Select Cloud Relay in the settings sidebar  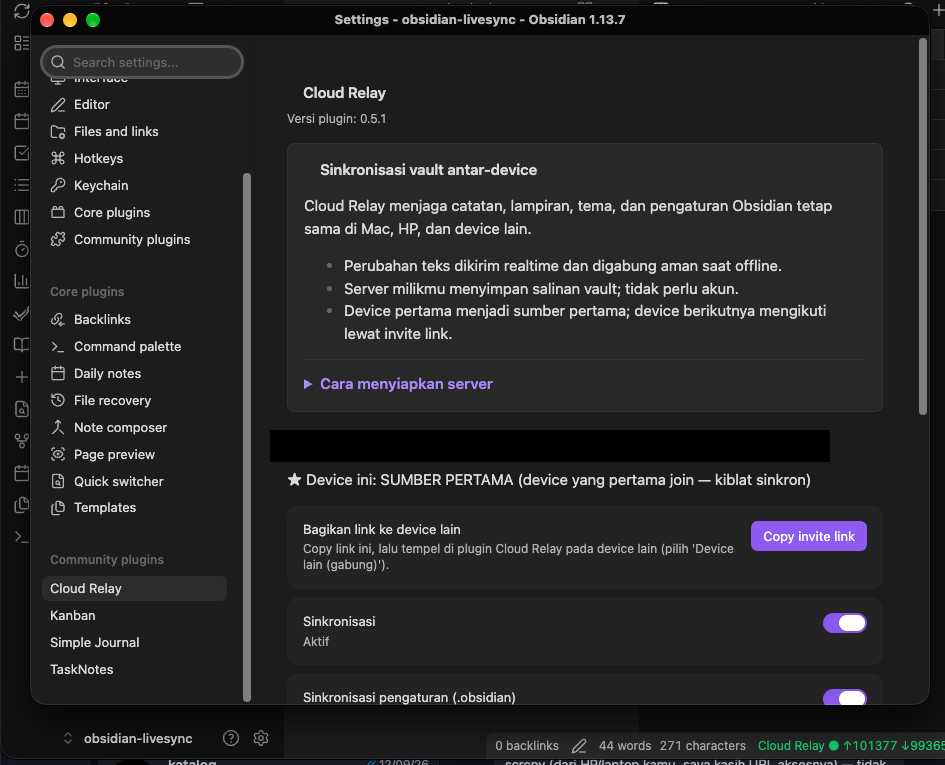tap(134, 588)
